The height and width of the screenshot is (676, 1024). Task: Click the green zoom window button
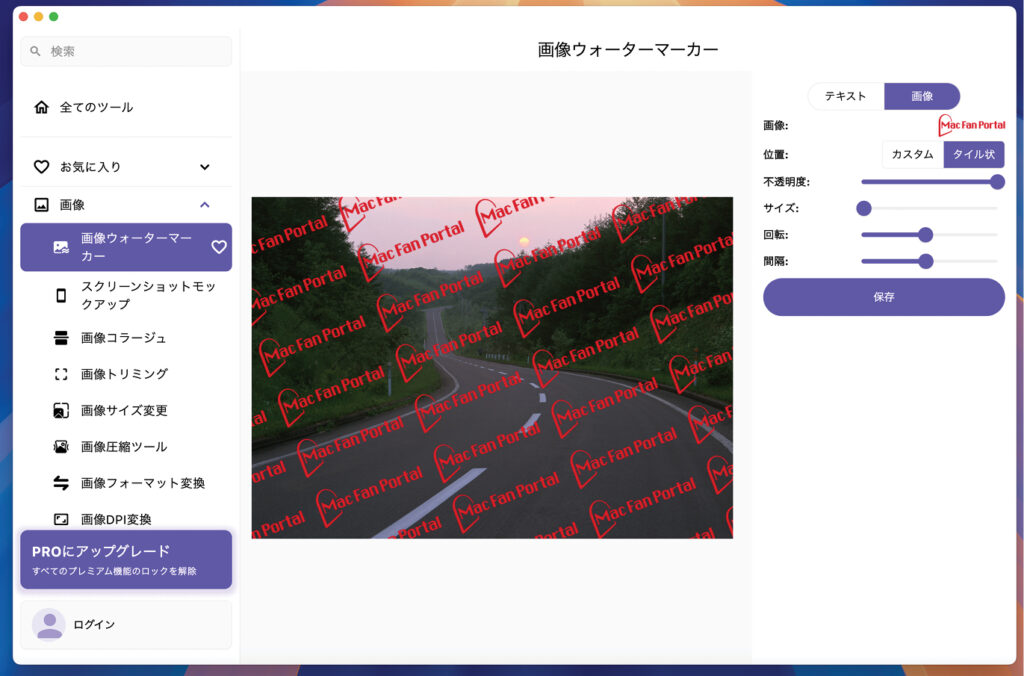pos(54,16)
